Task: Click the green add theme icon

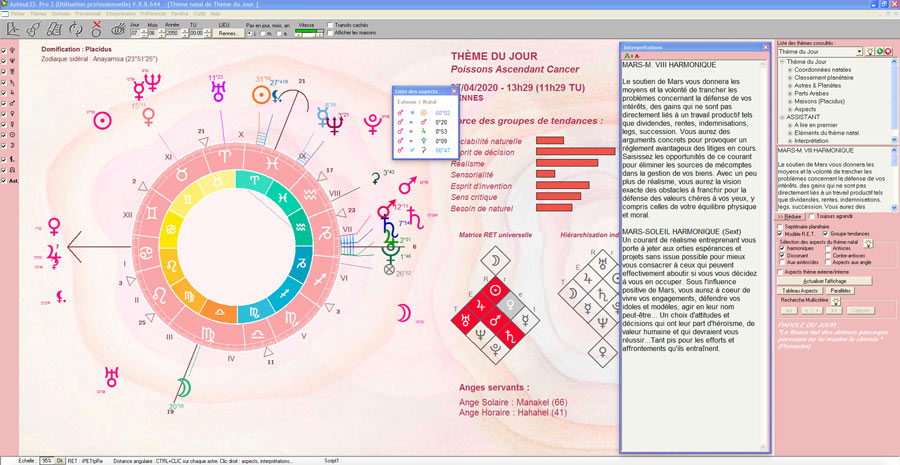Action: [x=879, y=52]
